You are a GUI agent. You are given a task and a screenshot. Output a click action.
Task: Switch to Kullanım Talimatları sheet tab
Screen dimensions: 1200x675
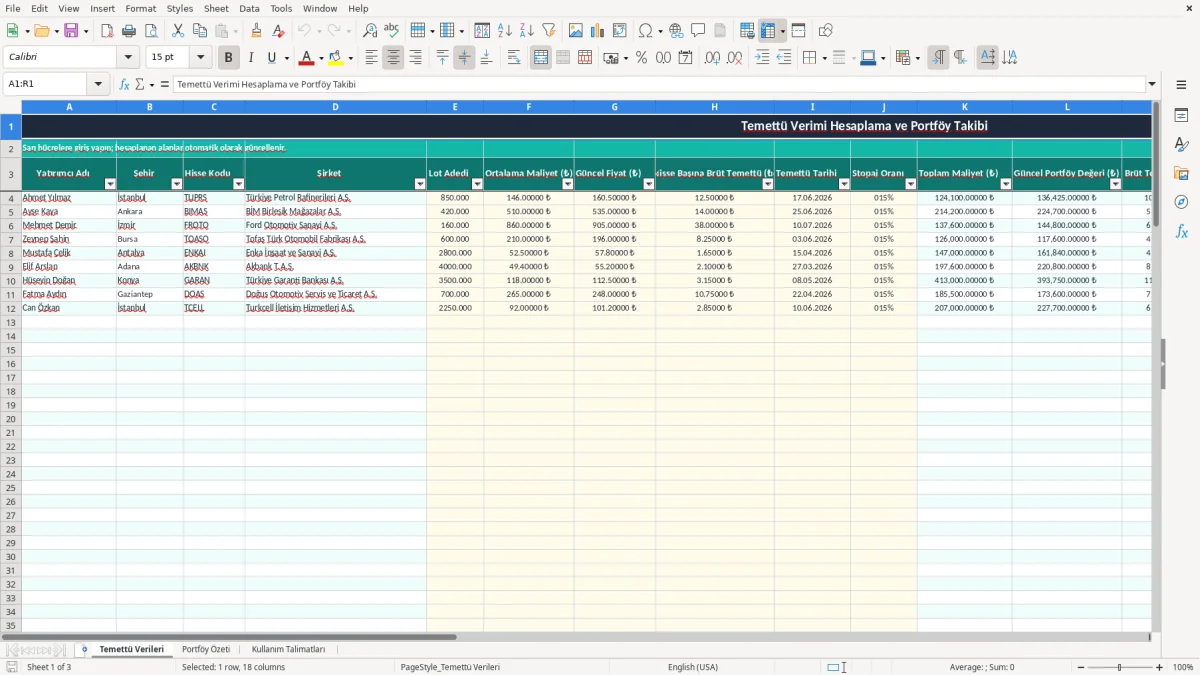point(288,649)
